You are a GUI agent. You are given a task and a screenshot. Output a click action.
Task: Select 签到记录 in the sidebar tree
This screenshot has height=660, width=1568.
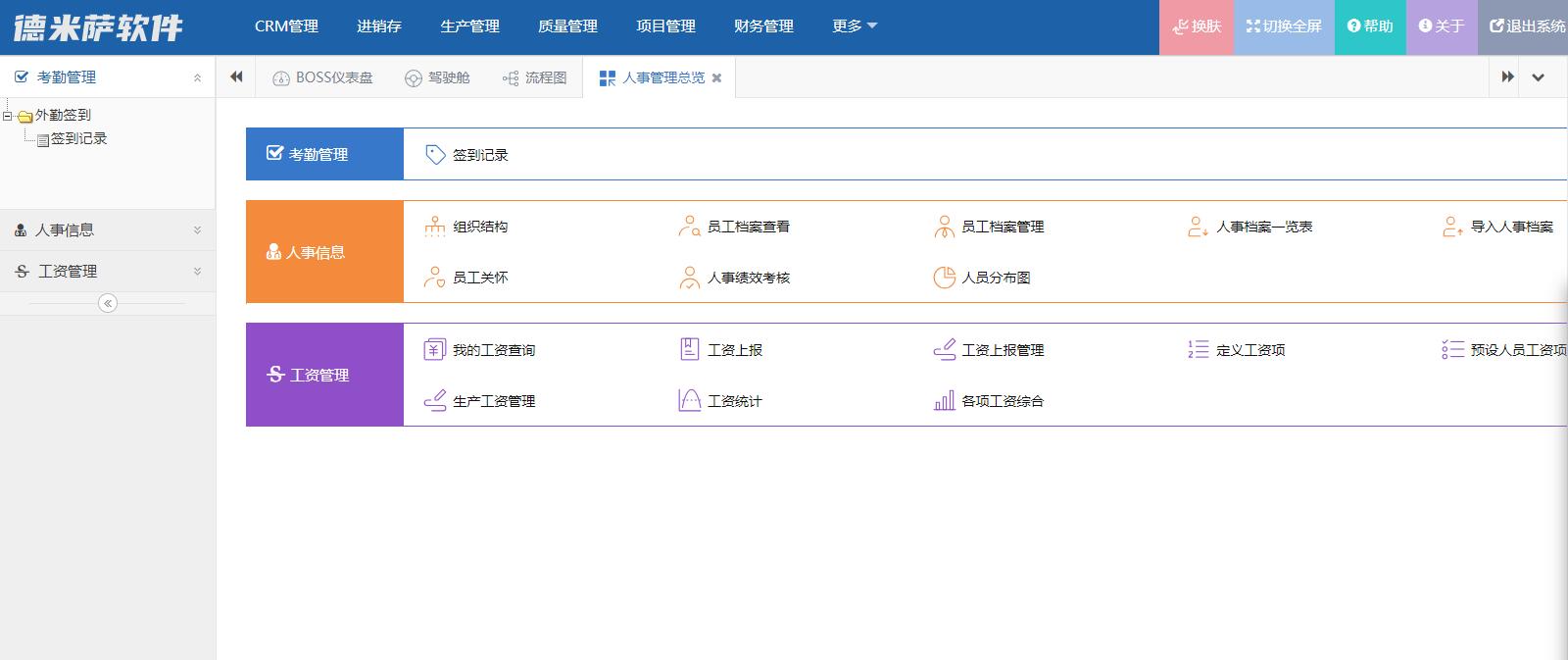(78, 139)
